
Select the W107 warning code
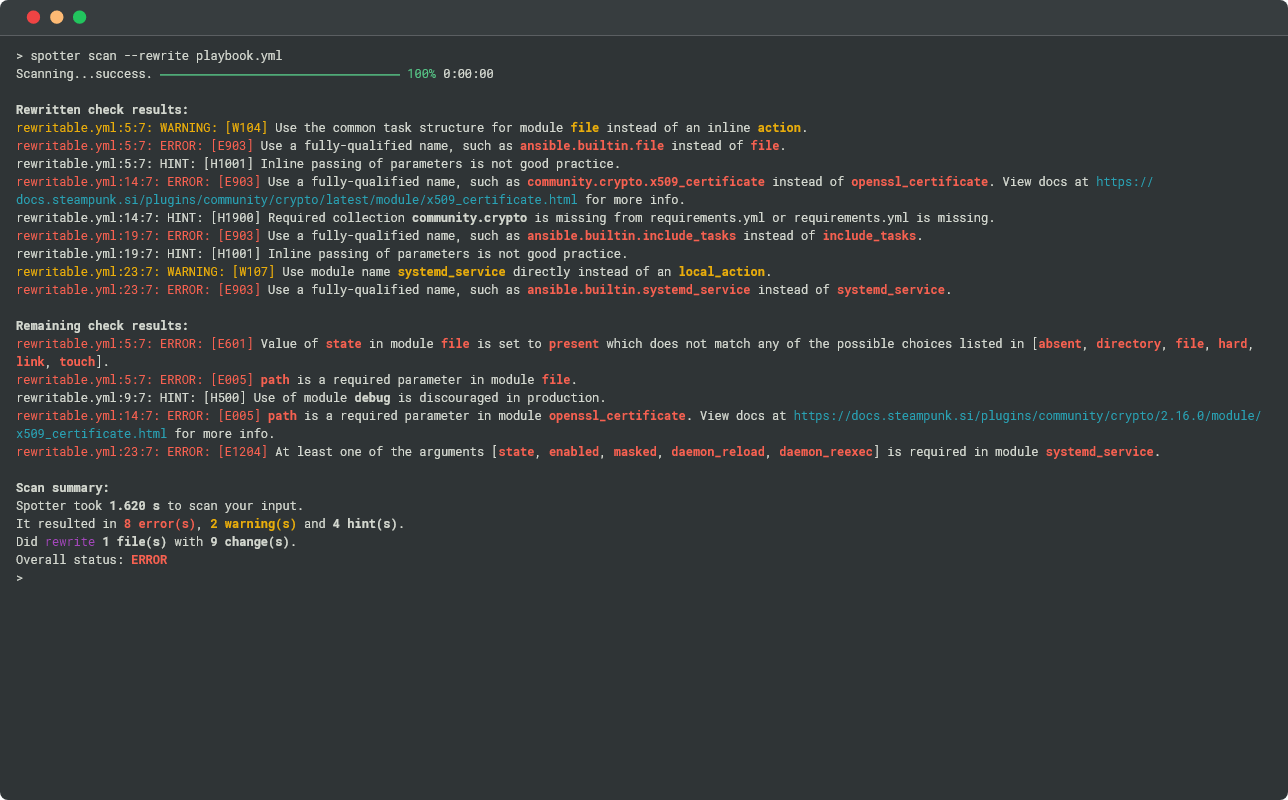(x=253, y=272)
